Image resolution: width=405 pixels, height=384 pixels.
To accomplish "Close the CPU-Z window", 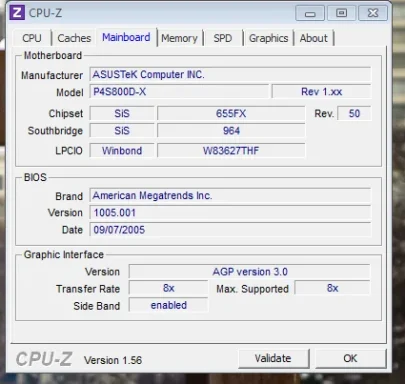I will tap(373, 13).
